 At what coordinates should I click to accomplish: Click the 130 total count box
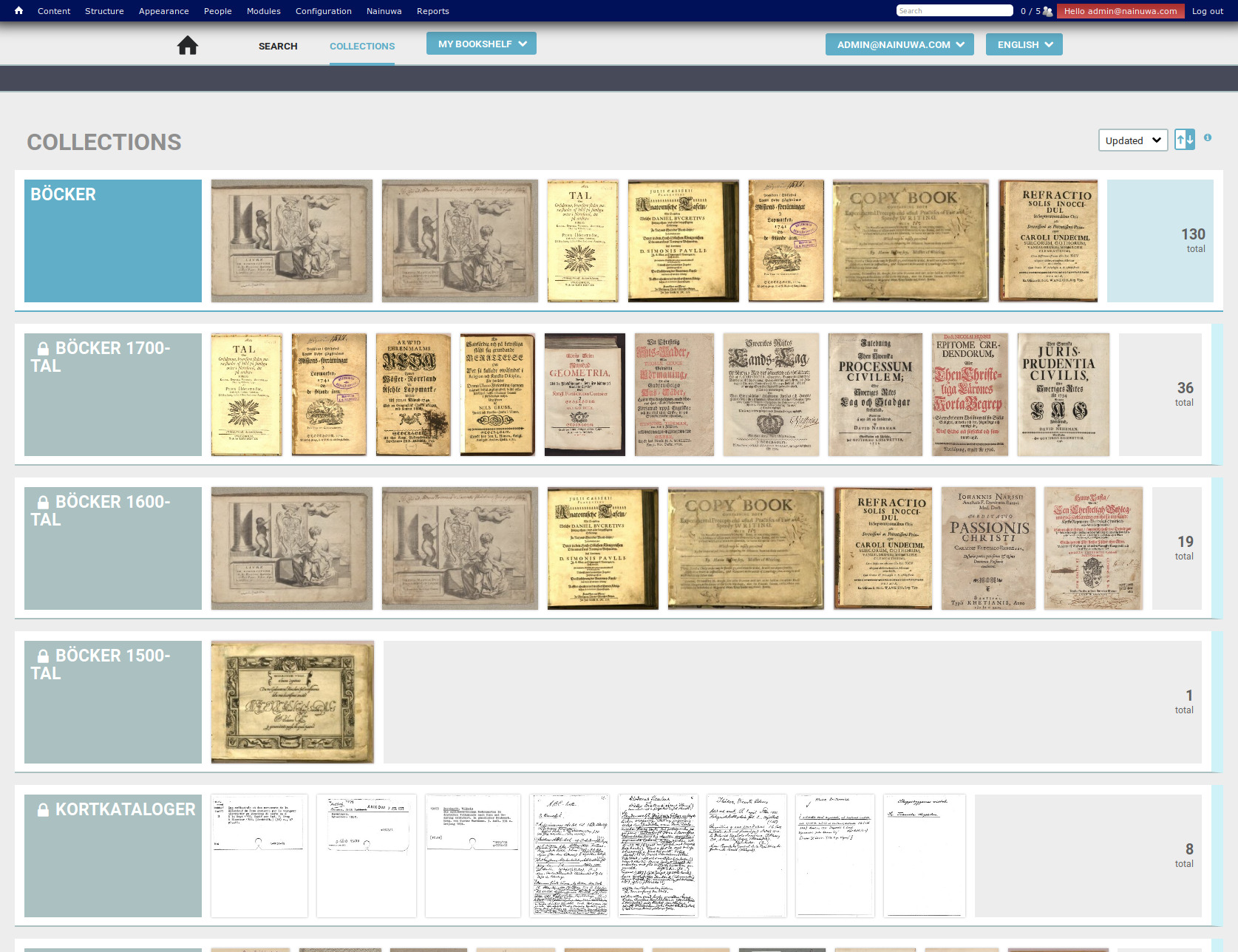pos(1160,241)
